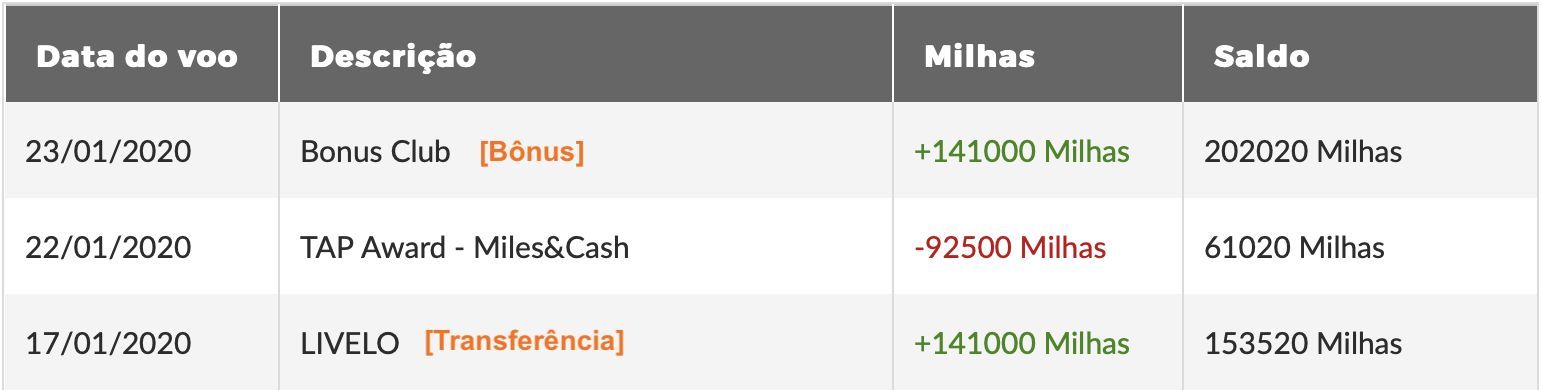The height and width of the screenshot is (390, 1542).
Task: Click the Milhas column header
Action: click(979, 56)
